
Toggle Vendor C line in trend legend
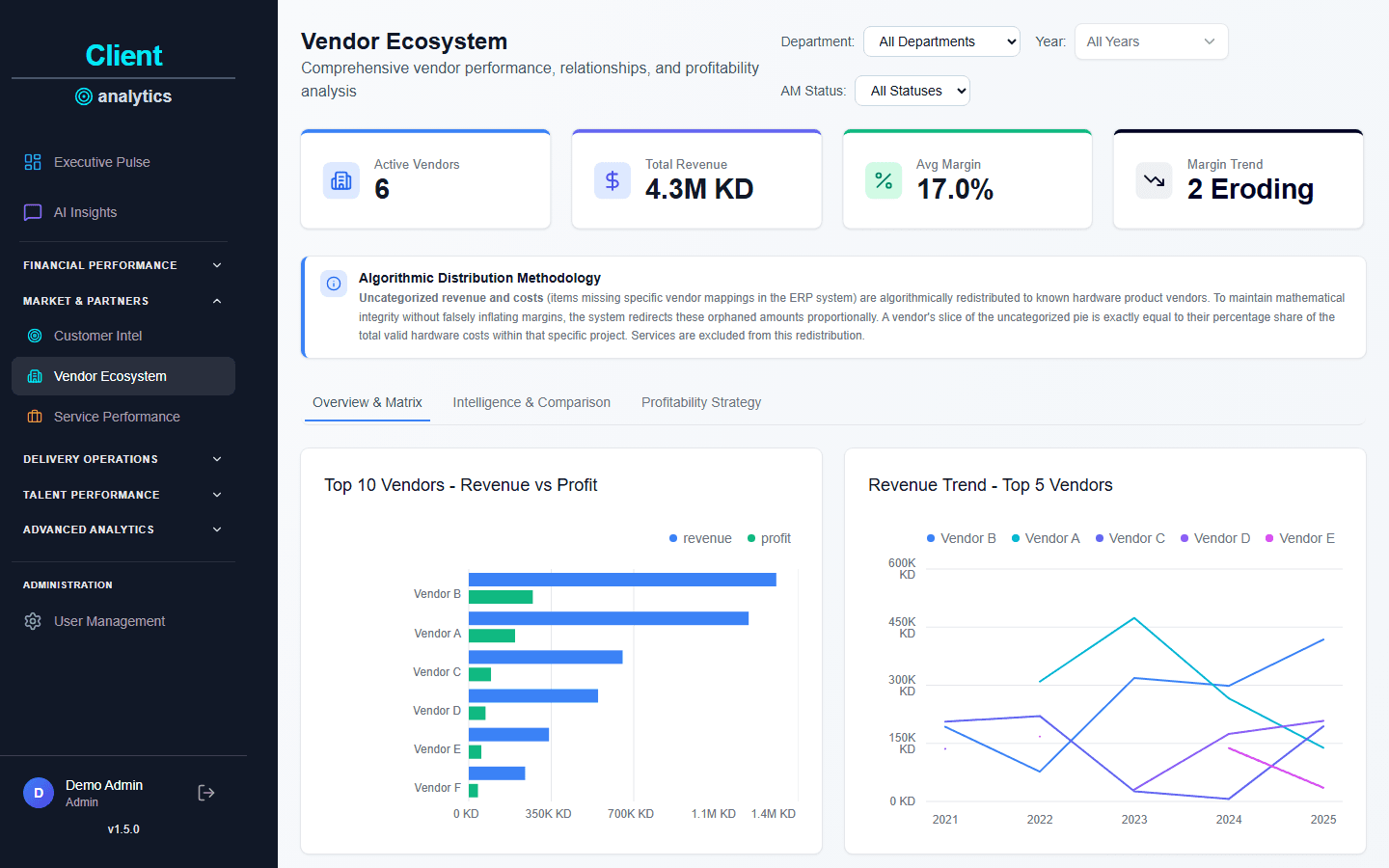1130,538
